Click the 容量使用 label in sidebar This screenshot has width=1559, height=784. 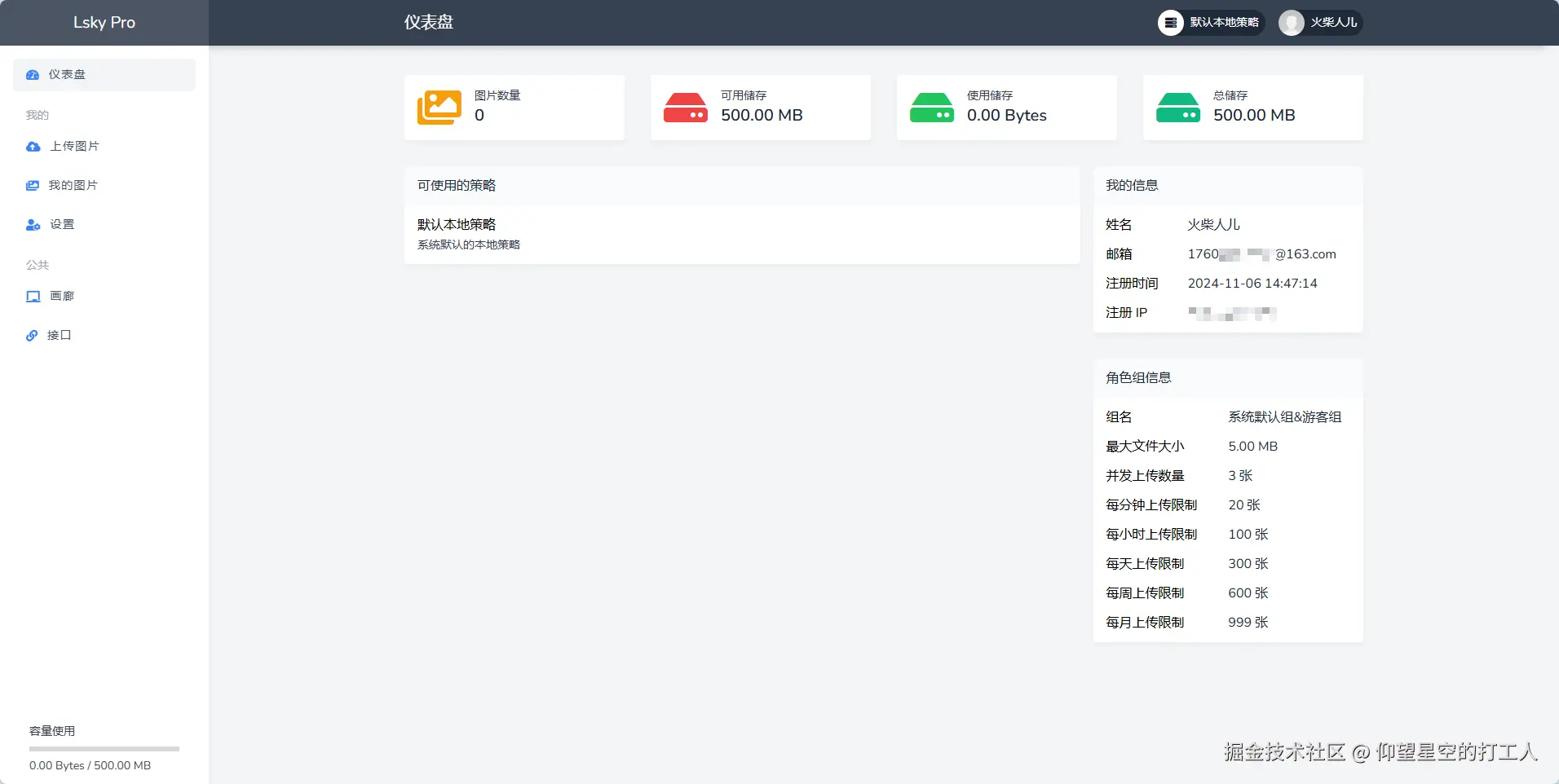click(x=52, y=731)
